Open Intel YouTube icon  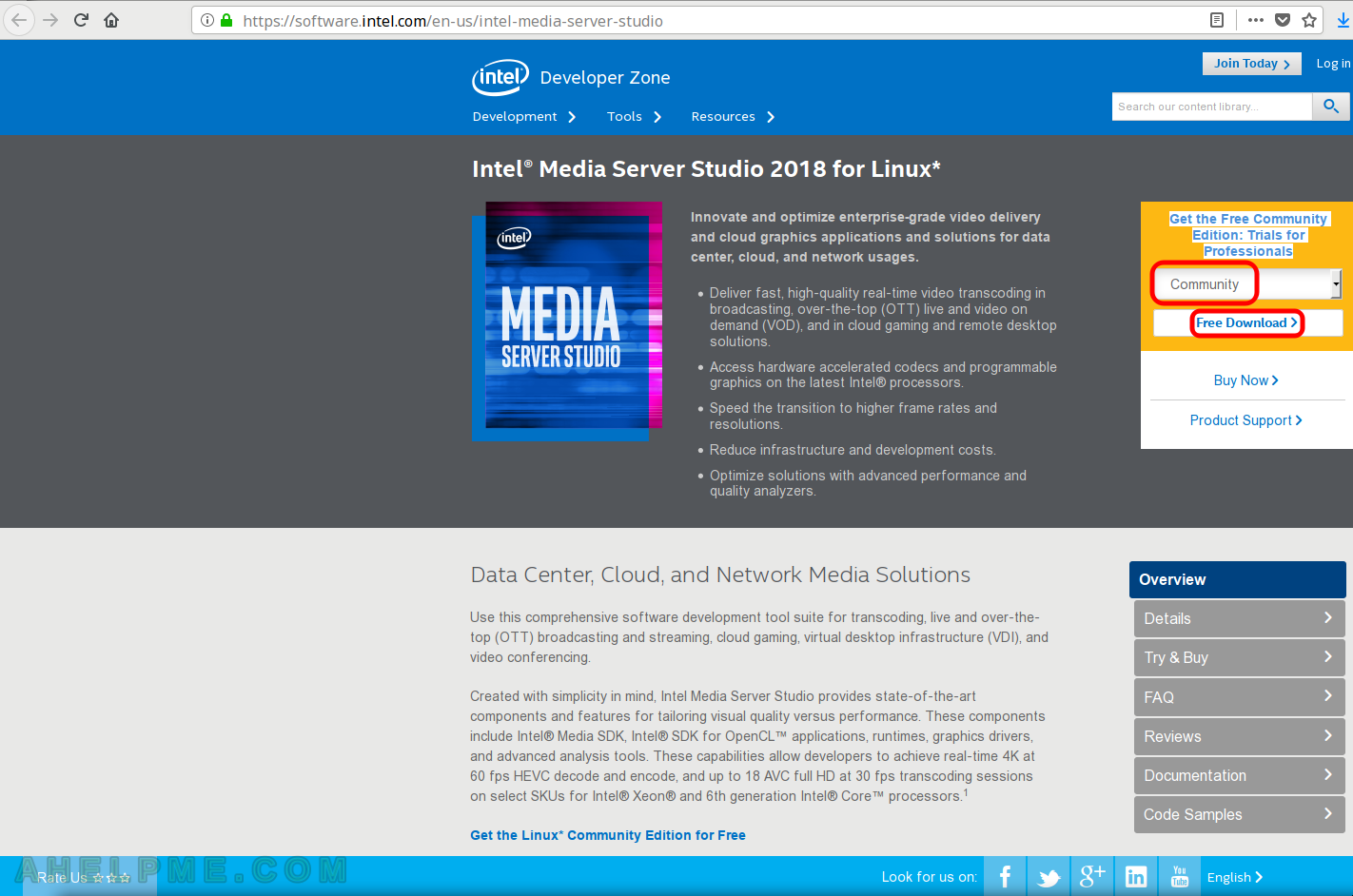(x=1180, y=876)
